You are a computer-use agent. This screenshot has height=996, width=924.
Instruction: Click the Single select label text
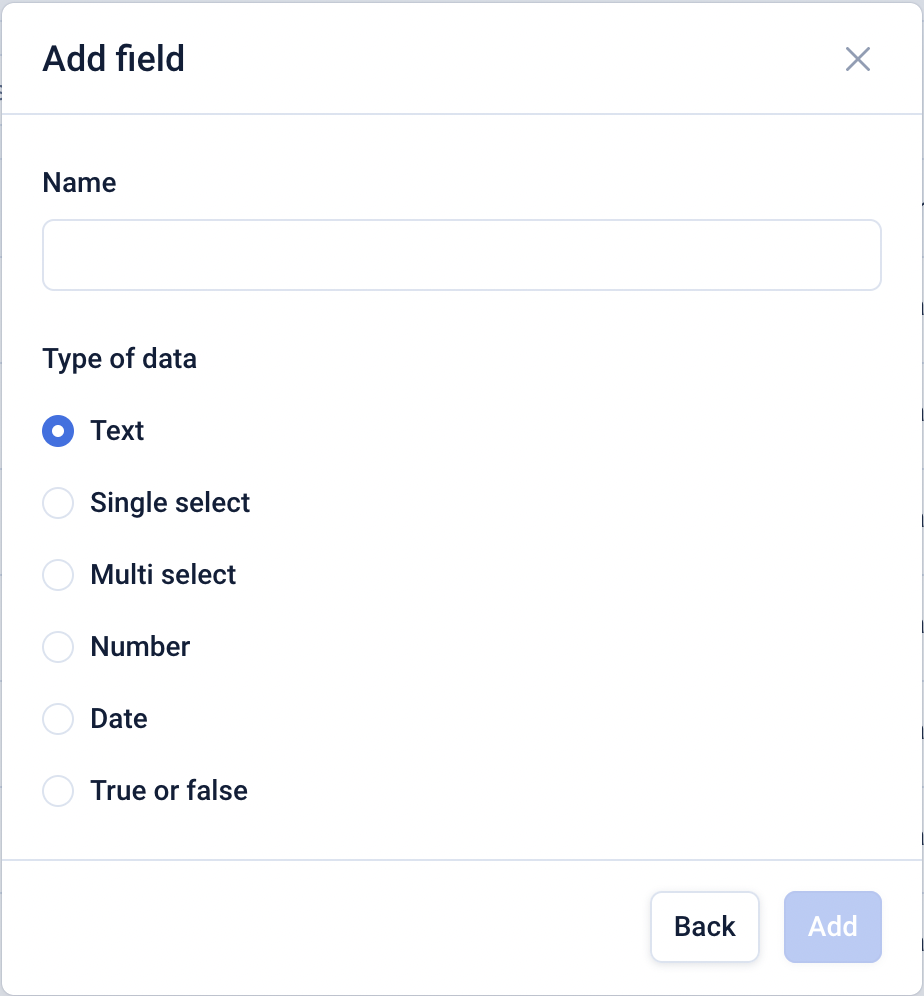click(169, 503)
